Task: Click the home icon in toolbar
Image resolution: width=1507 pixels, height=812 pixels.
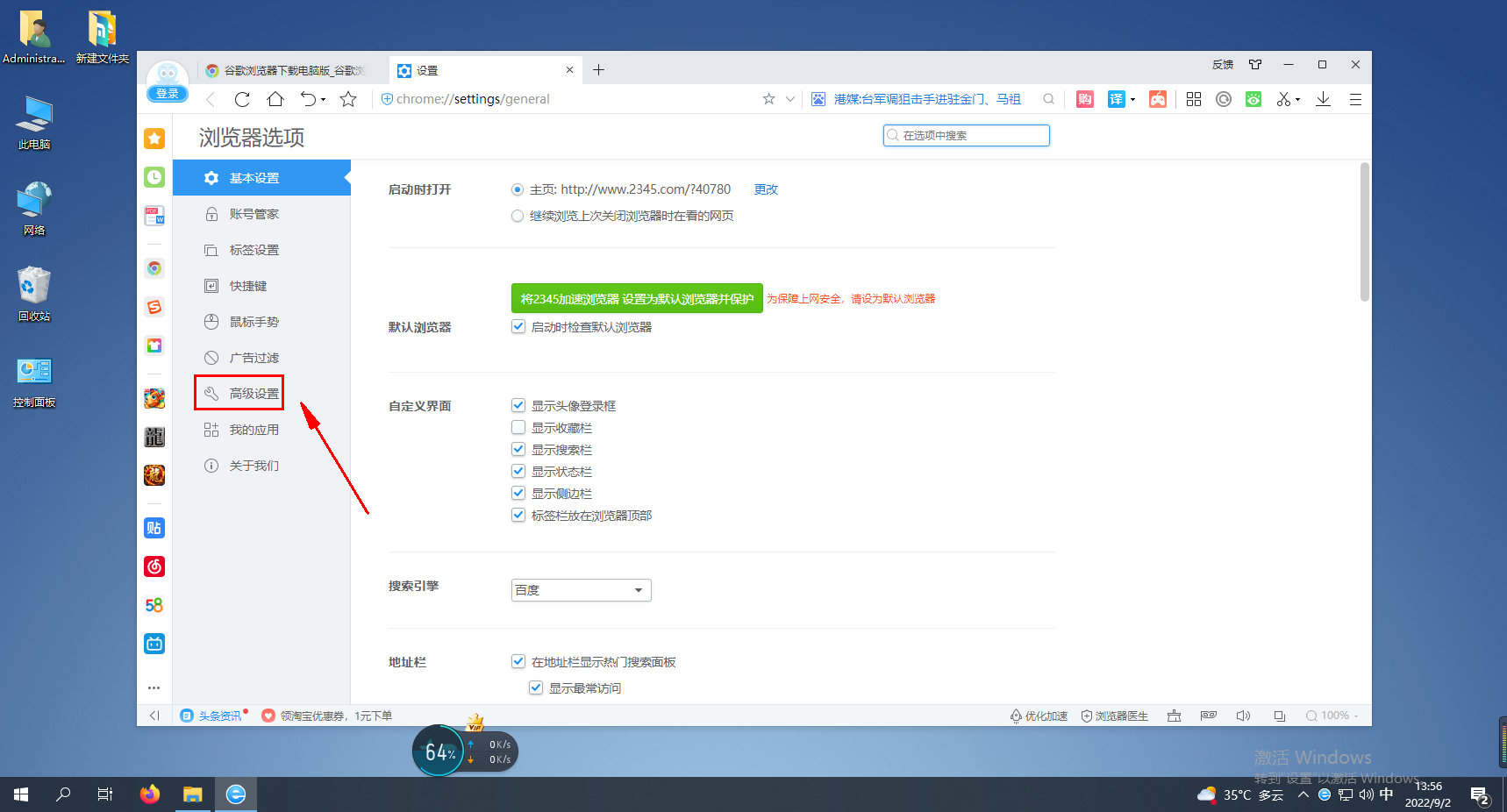Action: pos(275,99)
